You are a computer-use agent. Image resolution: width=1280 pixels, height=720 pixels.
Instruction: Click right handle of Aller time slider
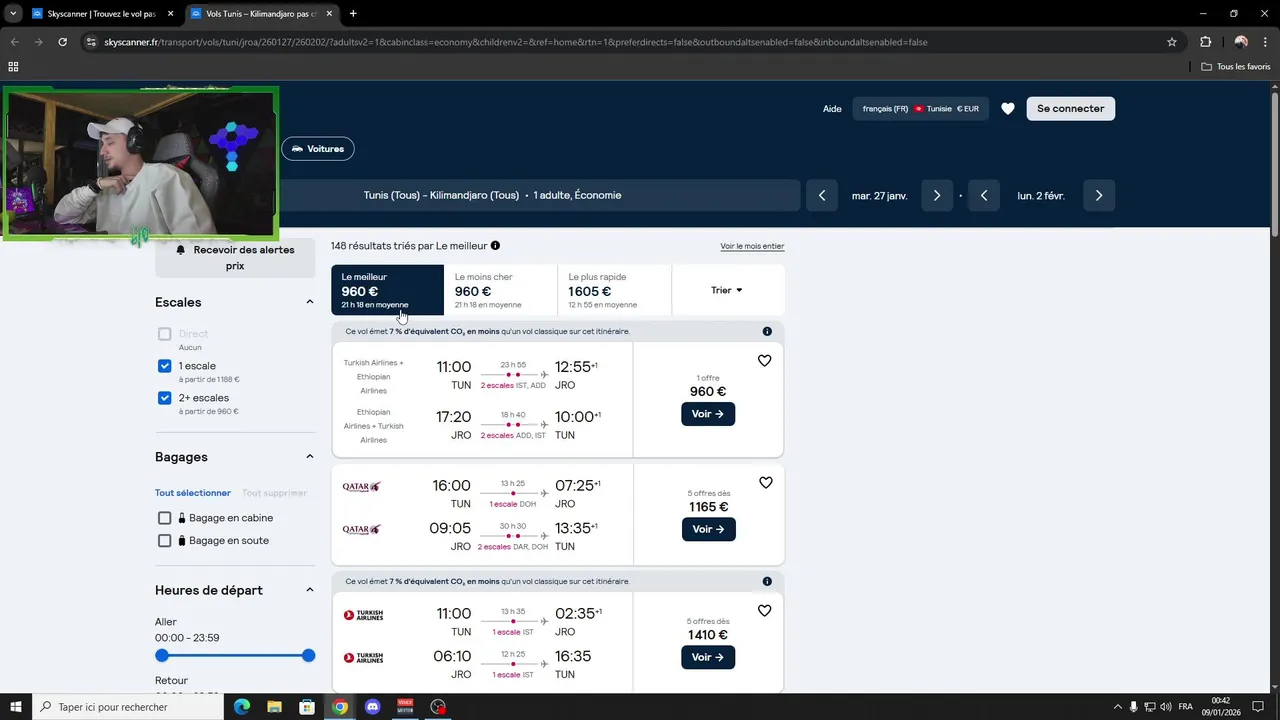point(308,656)
